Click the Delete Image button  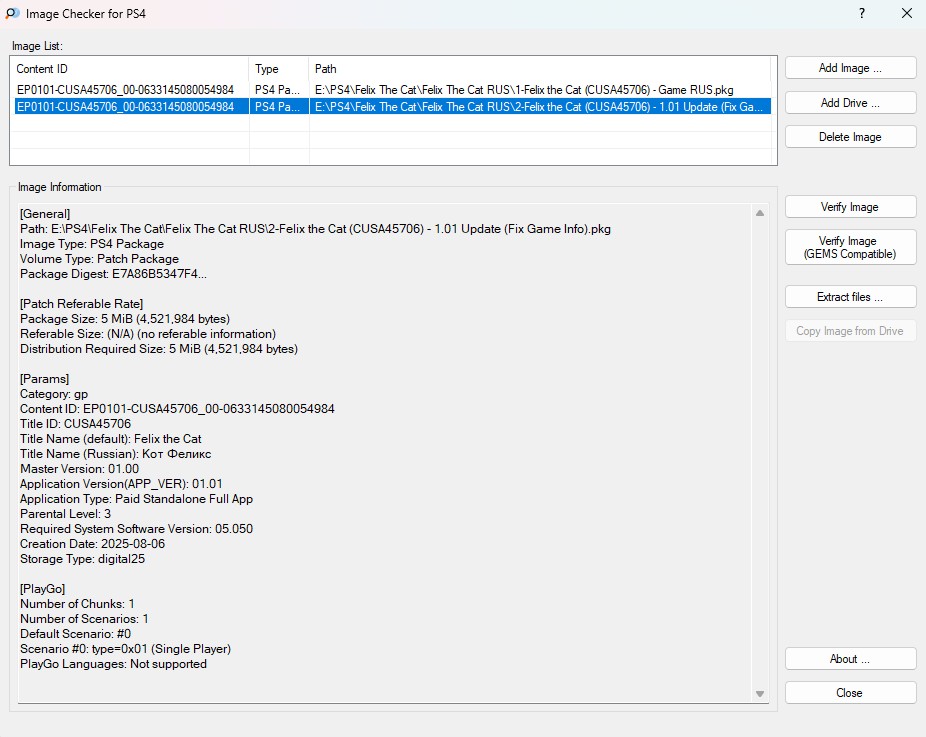point(850,137)
